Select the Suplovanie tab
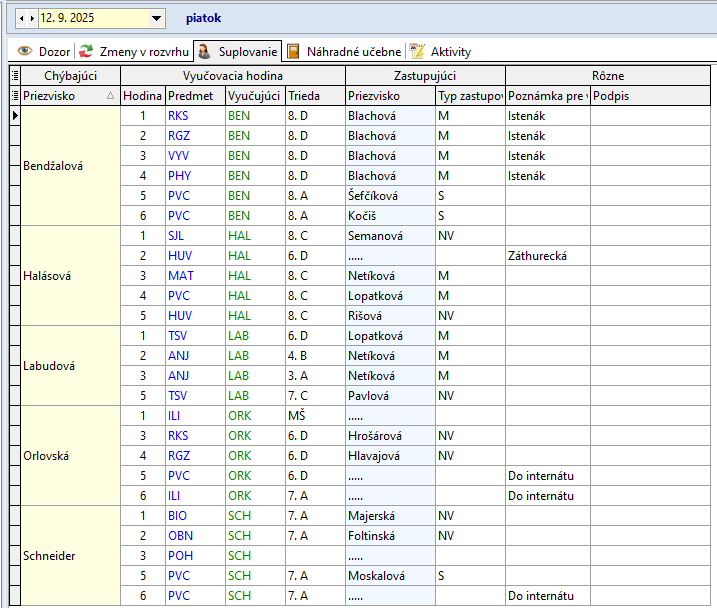717x608 pixels. point(238,52)
